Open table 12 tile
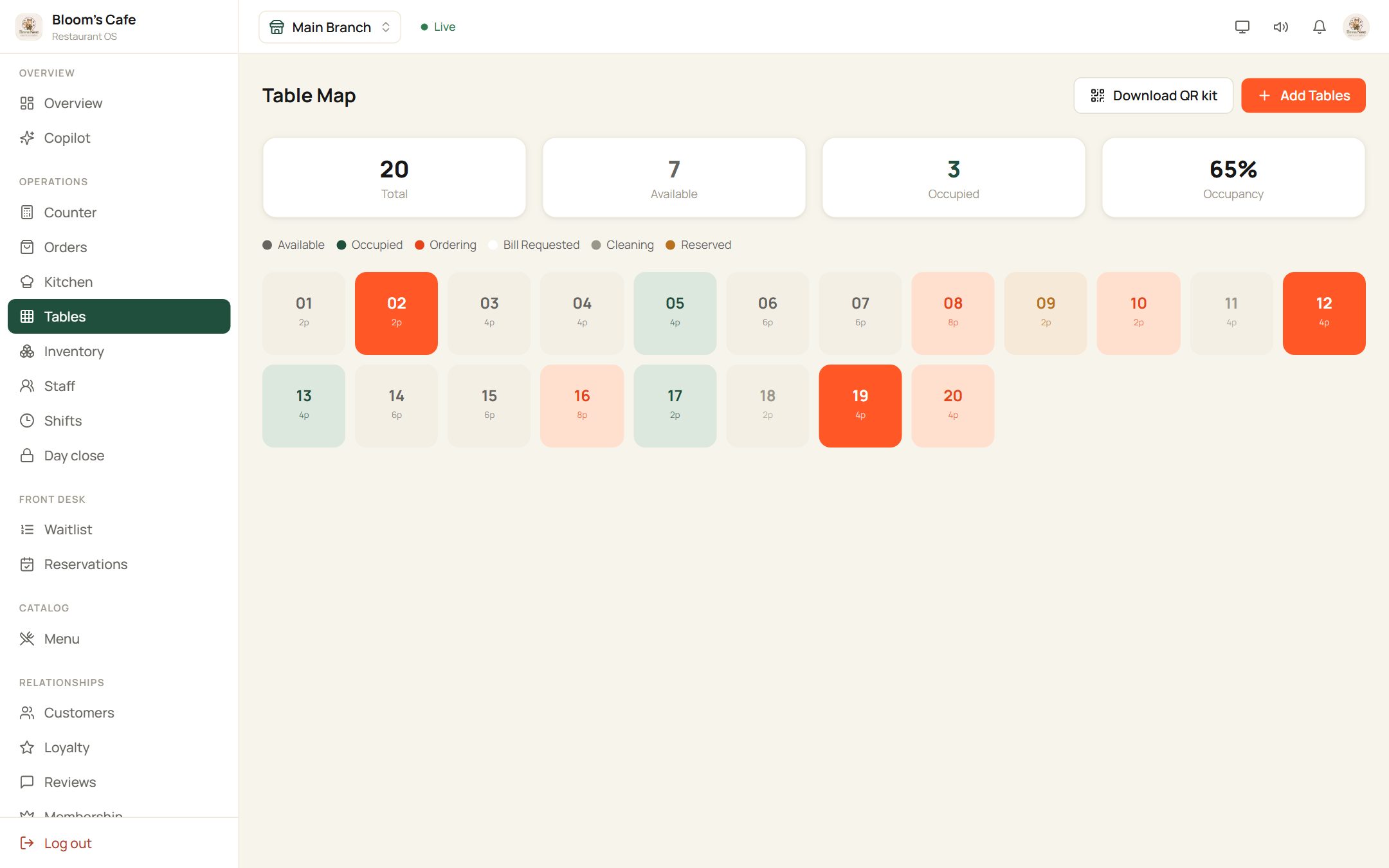 point(1324,313)
